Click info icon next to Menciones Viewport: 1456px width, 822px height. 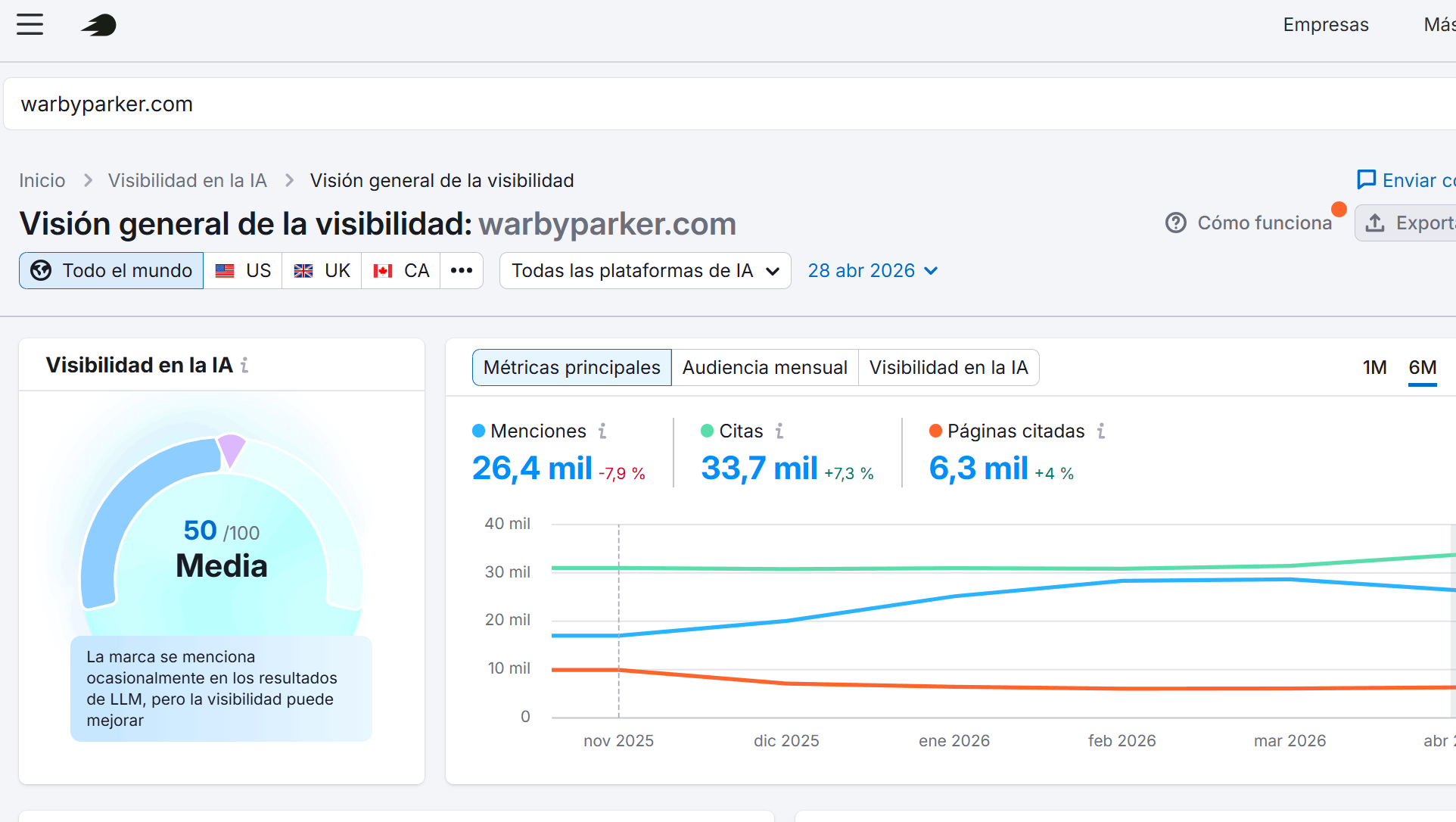click(x=602, y=431)
